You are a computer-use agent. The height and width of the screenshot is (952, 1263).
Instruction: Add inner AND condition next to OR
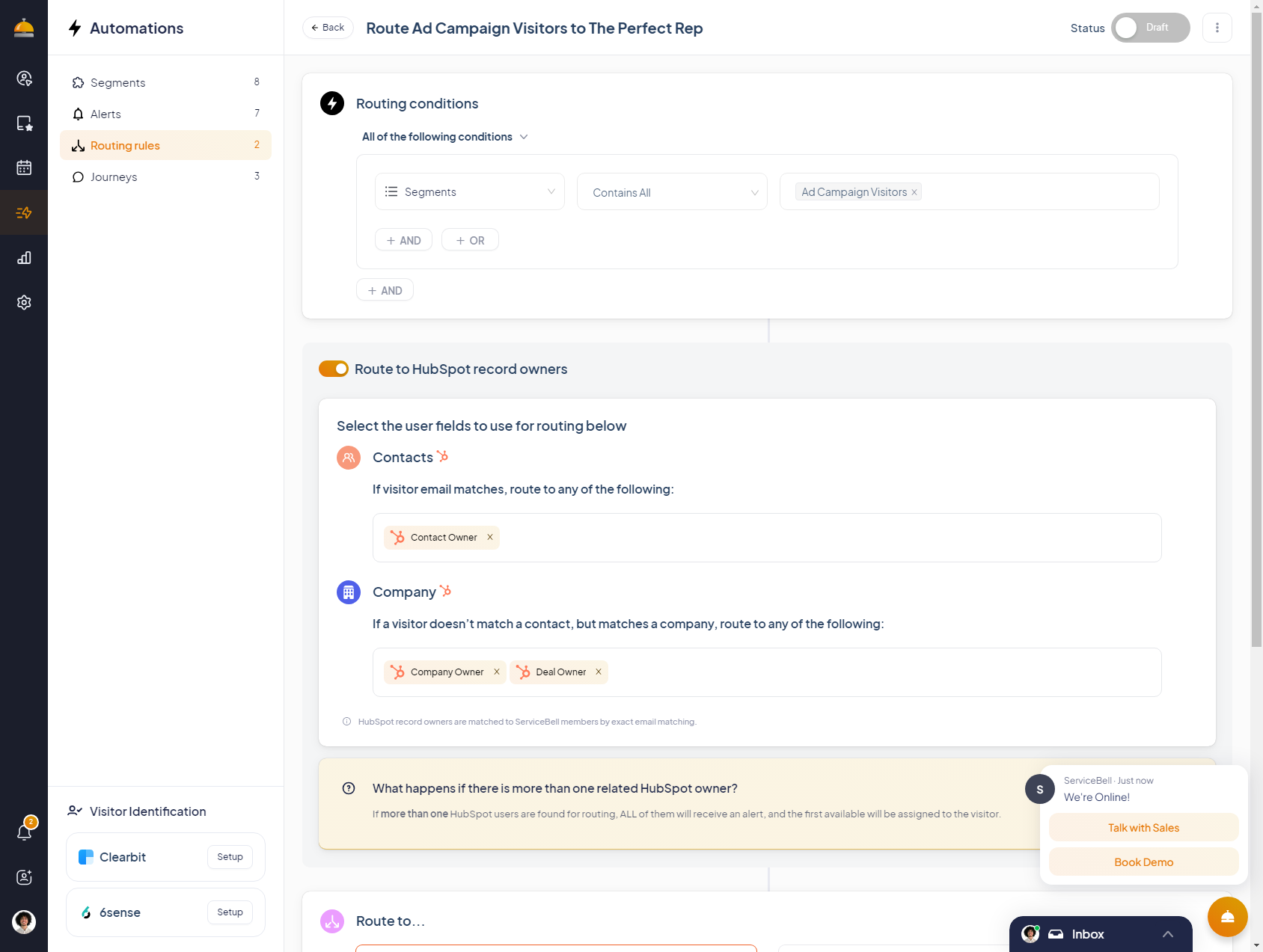point(403,240)
